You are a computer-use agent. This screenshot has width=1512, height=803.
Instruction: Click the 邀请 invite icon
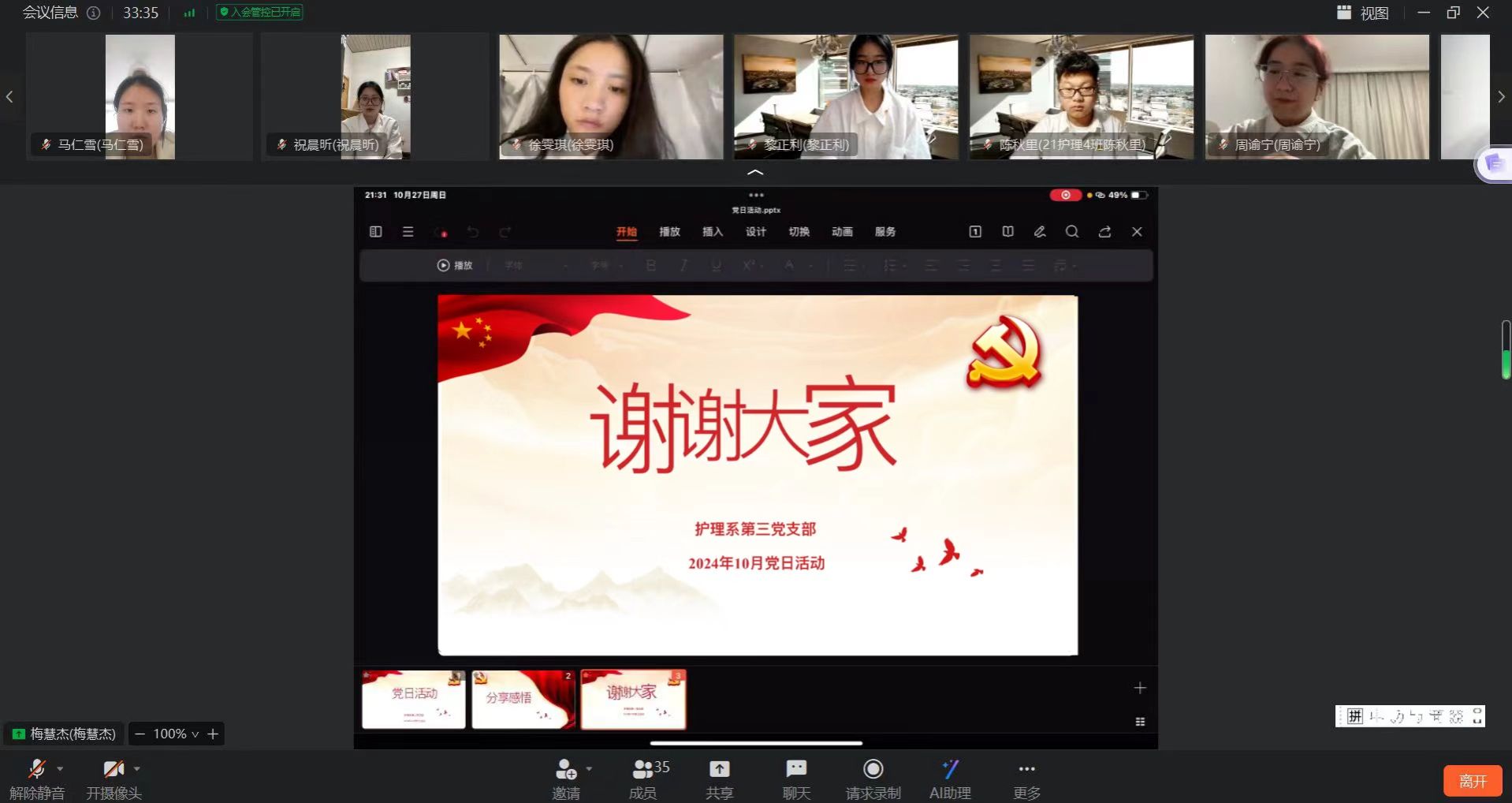[x=565, y=769]
